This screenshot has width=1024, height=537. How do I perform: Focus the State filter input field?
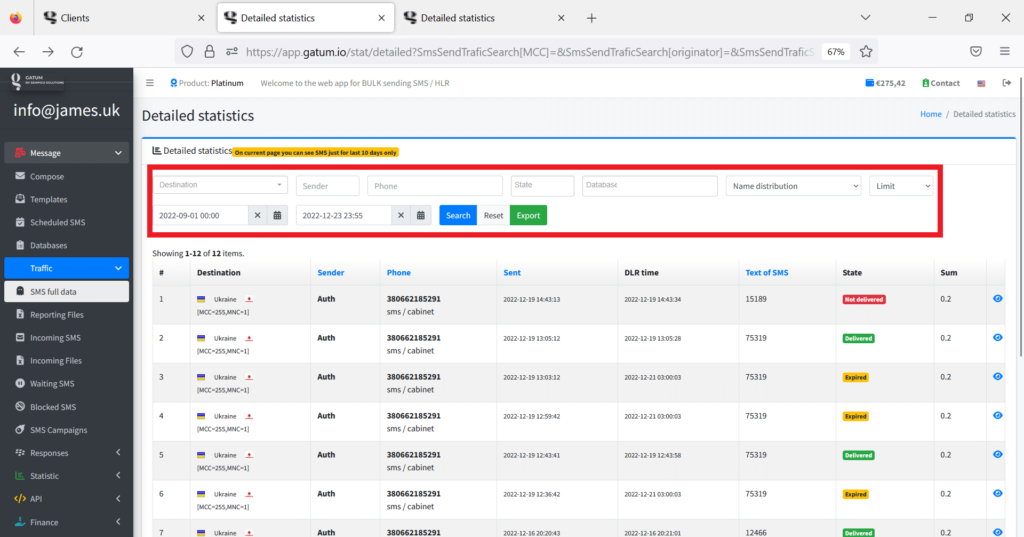[542, 185]
